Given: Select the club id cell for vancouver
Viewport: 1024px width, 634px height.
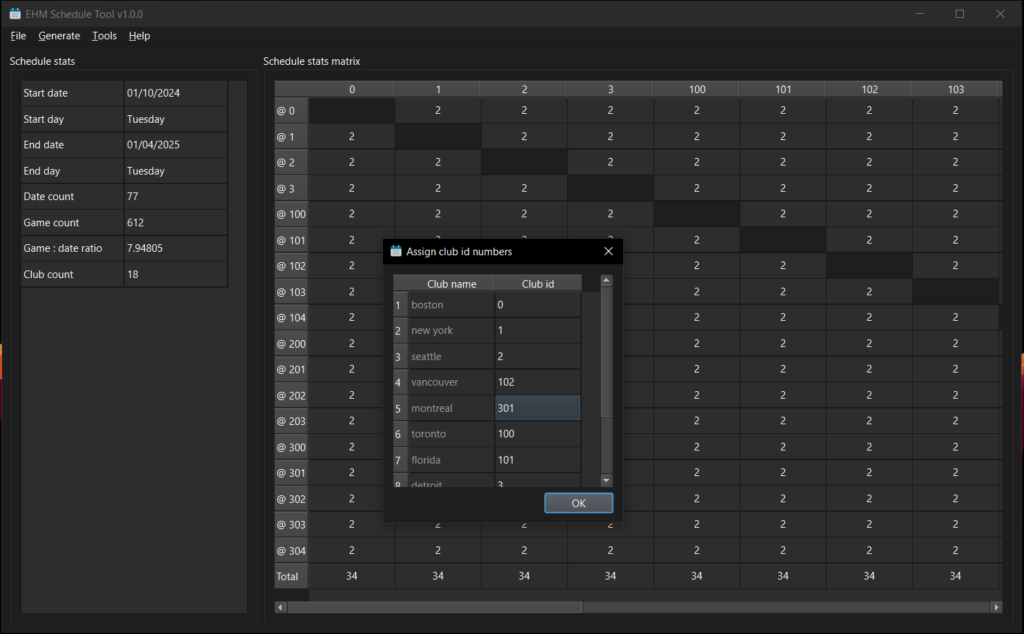Looking at the screenshot, I should [537, 382].
